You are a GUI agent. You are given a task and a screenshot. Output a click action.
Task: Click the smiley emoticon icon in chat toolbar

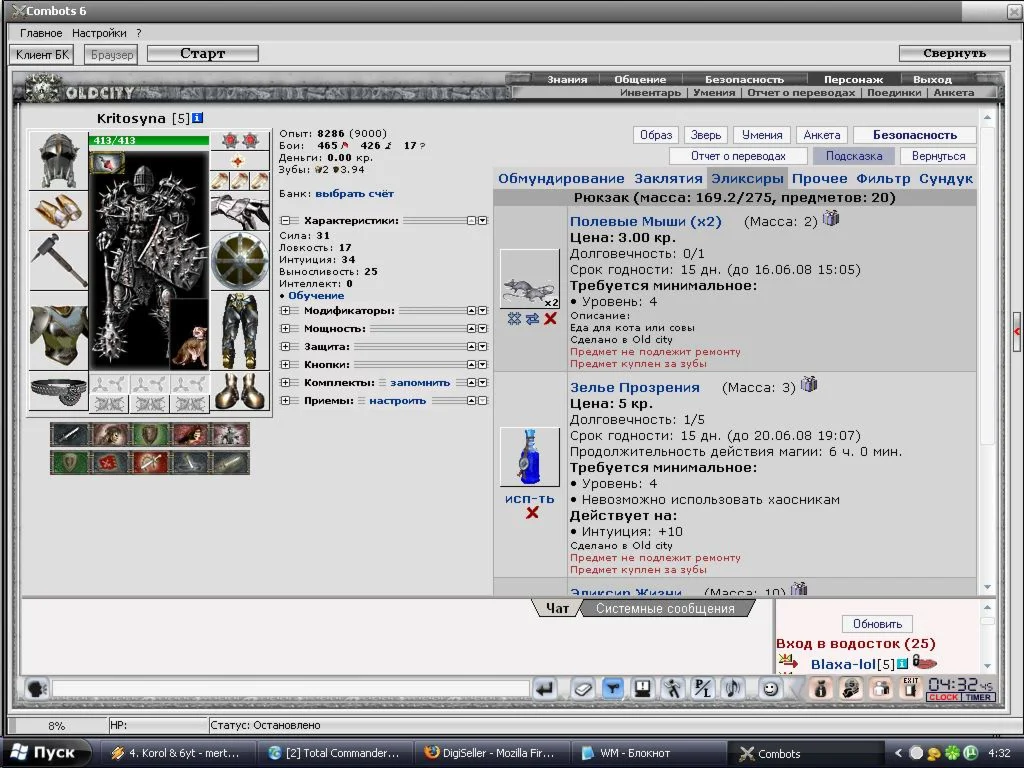pos(770,688)
